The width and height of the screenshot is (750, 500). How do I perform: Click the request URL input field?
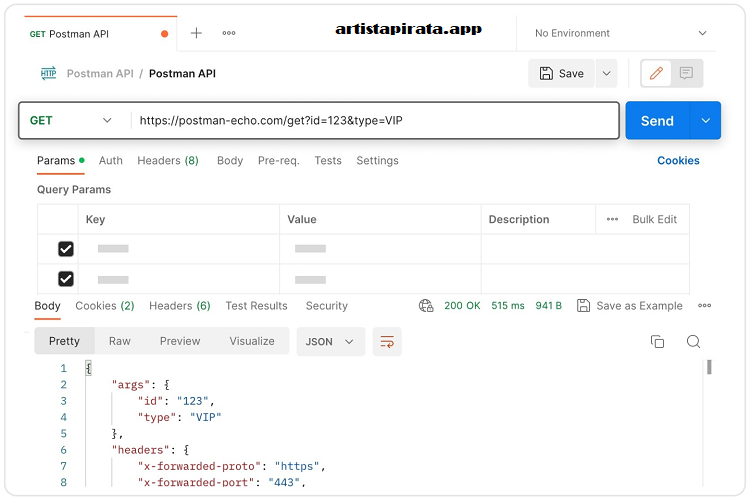point(374,120)
